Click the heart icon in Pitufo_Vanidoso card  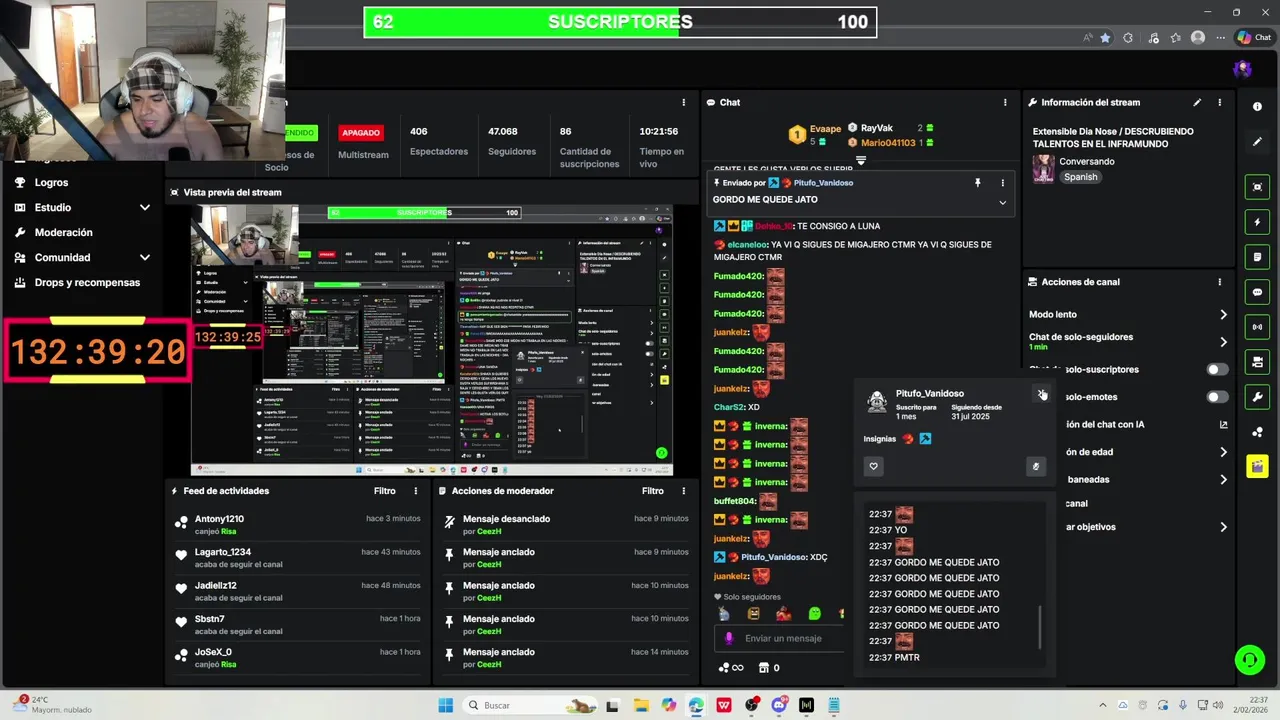coord(873,466)
